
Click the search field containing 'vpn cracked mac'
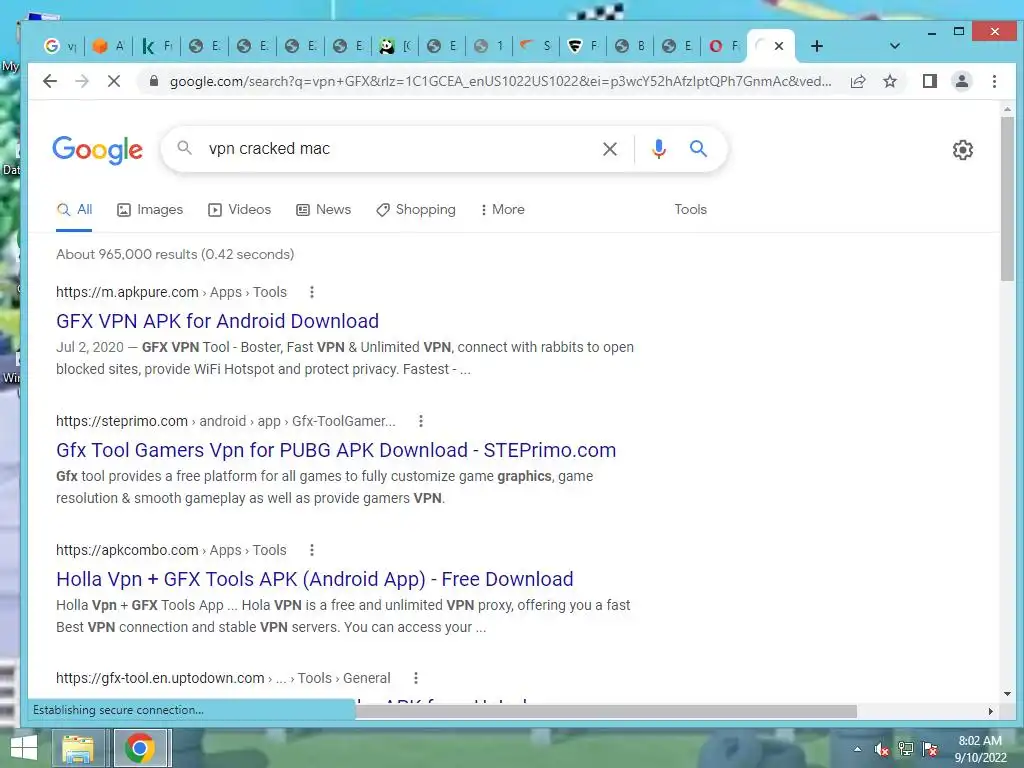point(398,149)
